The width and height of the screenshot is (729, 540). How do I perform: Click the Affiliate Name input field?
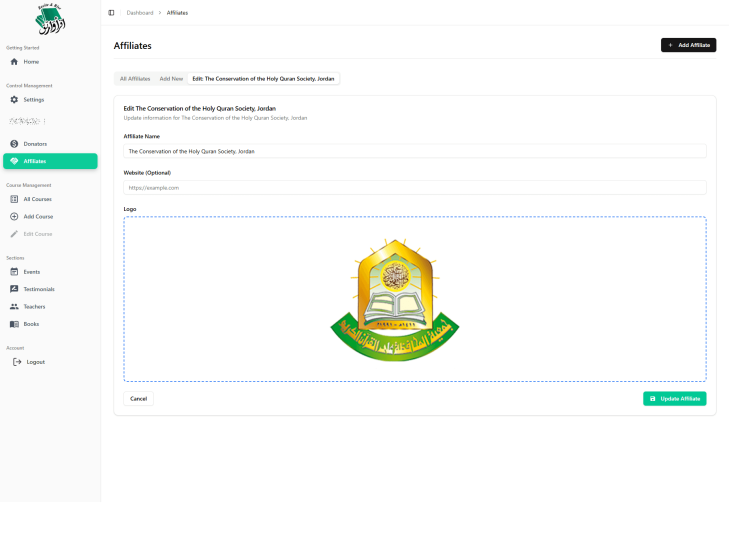click(415, 151)
